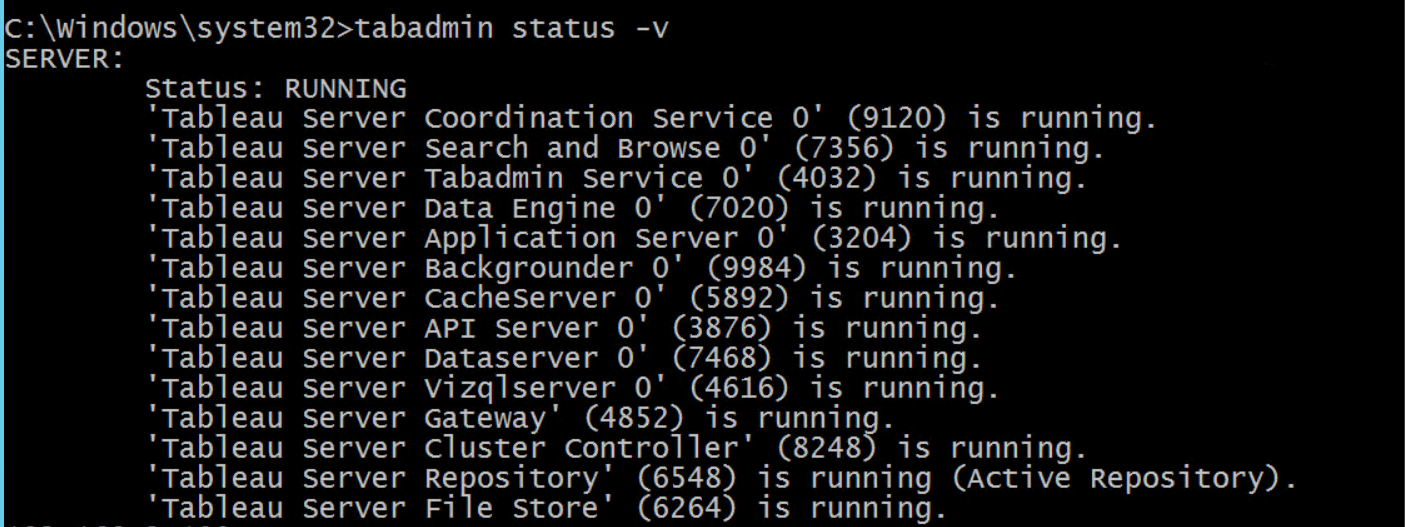
Task: Click the Coordination Service 0 line
Action: tap(650, 118)
